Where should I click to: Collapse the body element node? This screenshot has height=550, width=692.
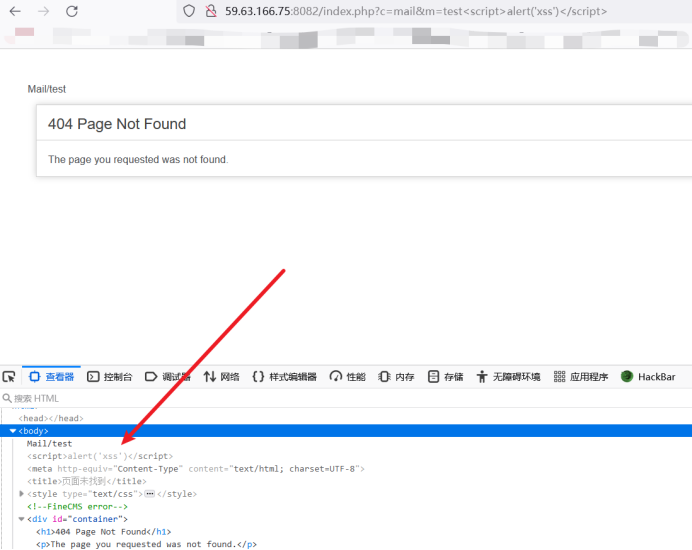point(13,431)
